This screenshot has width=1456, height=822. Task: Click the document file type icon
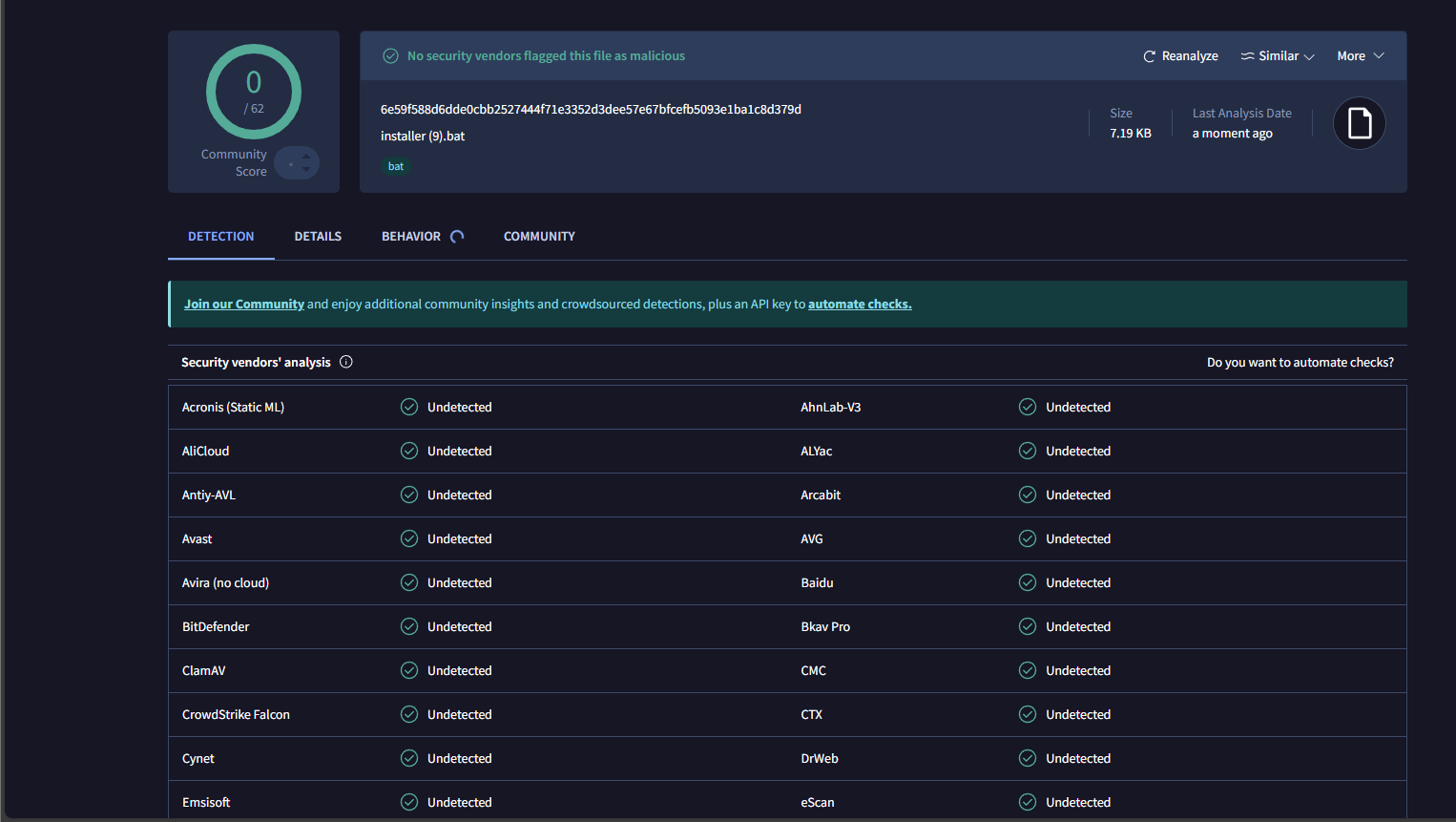[x=1359, y=122]
